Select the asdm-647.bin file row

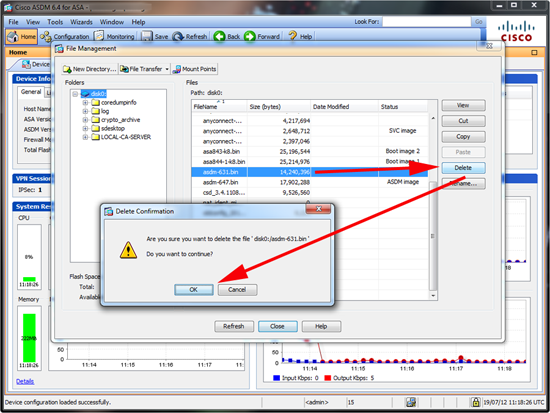coord(309,182)
